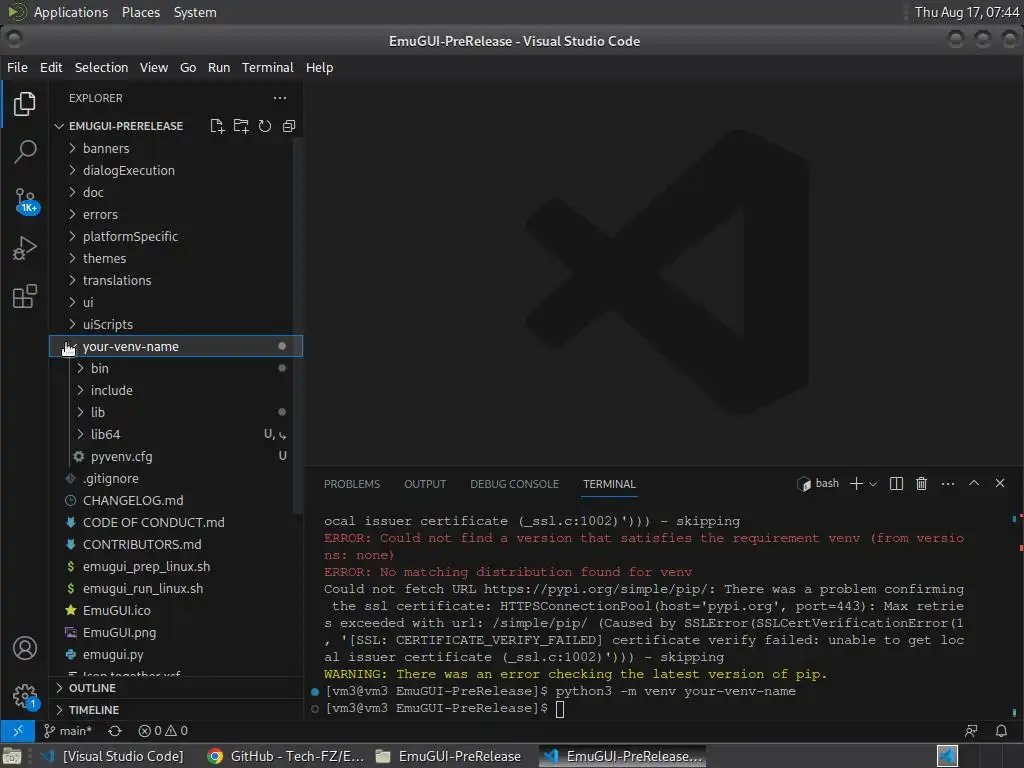
Task: Click the Explorer vertical scrollbar
Action: click(298, 327)
